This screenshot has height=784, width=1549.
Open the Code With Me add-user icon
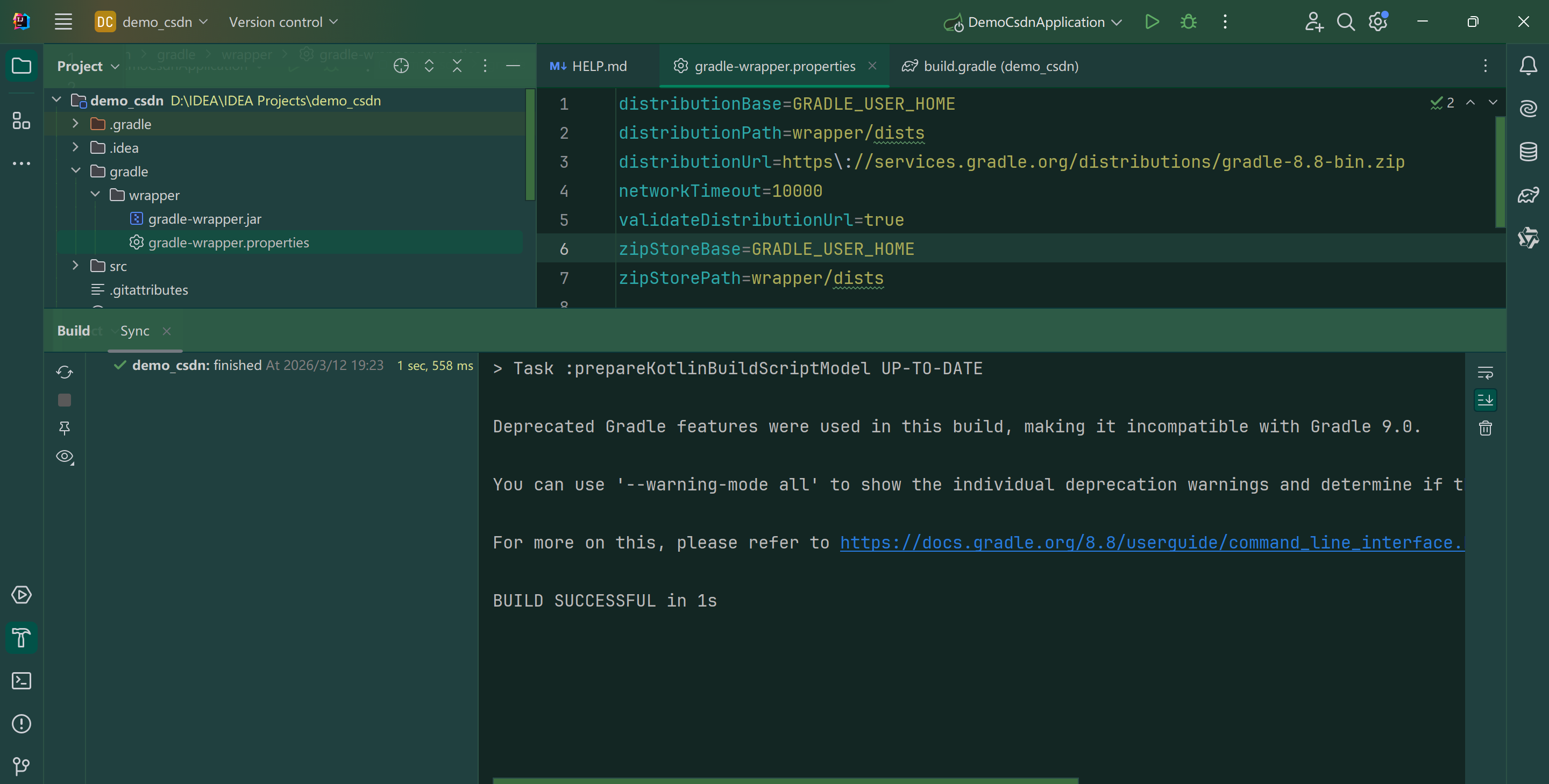pos(1313,22)
